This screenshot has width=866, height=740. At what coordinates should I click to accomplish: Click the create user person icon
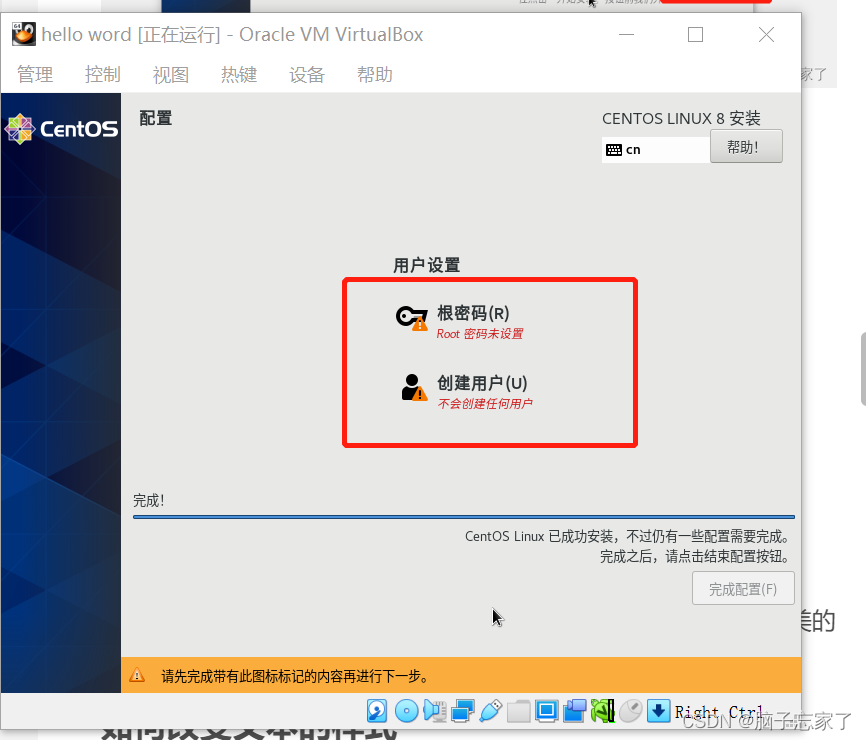coord(414,388)
